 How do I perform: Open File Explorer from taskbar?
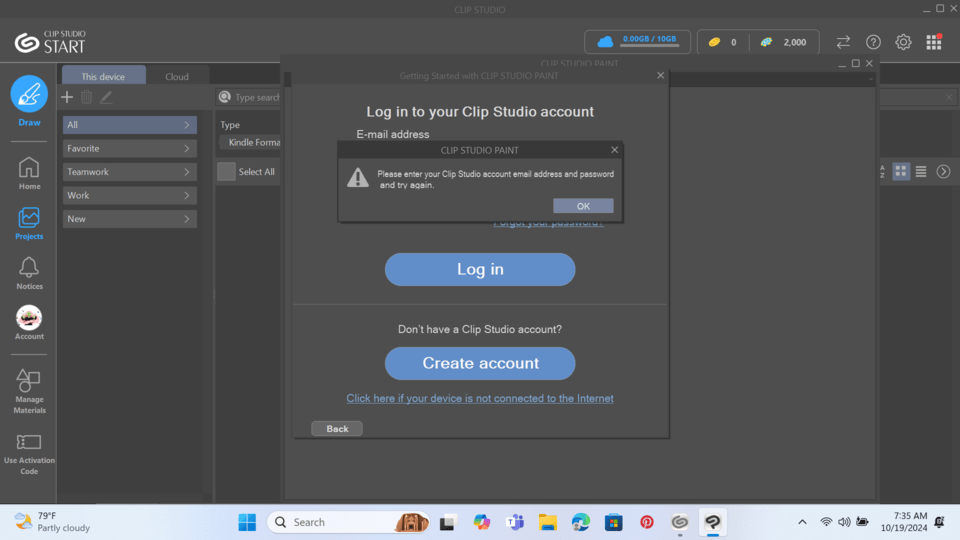click(x=547, y=522)
